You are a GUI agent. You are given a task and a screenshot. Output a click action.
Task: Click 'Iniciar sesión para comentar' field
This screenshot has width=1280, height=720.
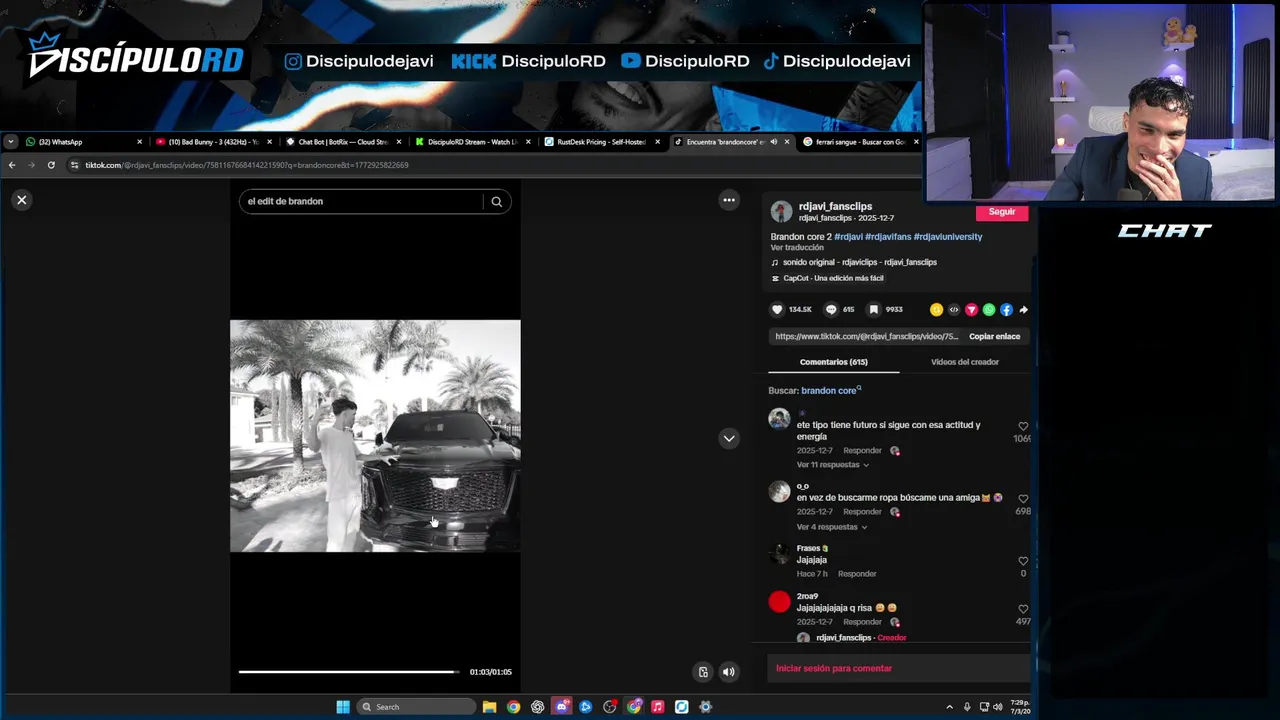click(898, 668)
